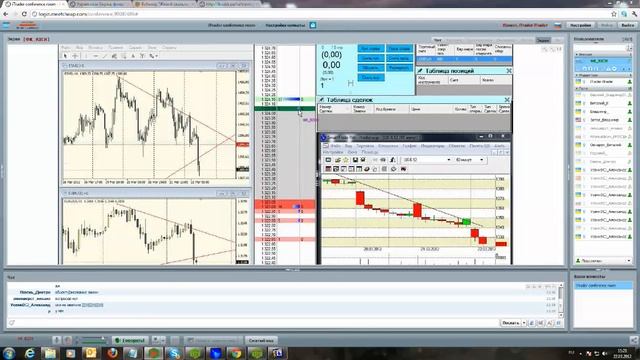Image resolution: width=640 pixels, height=360 pixels.
Task: Open the hamburger menu icon in the conference header
Action: pyautogui.click(x=6, y=25)
